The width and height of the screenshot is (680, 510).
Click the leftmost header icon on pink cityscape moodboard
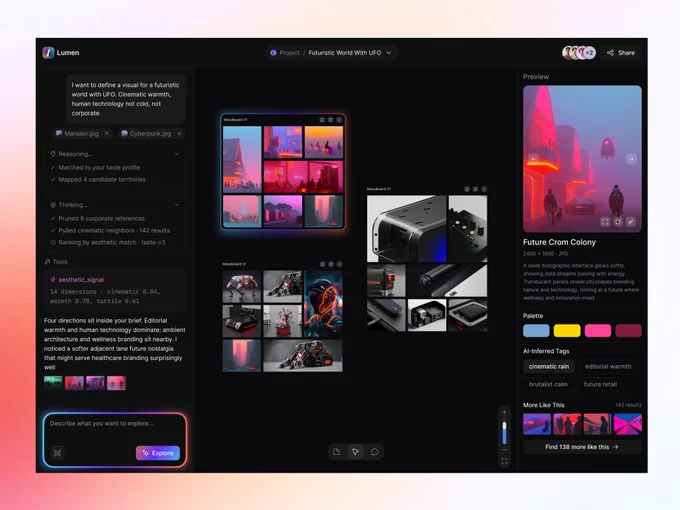point(322,120)
